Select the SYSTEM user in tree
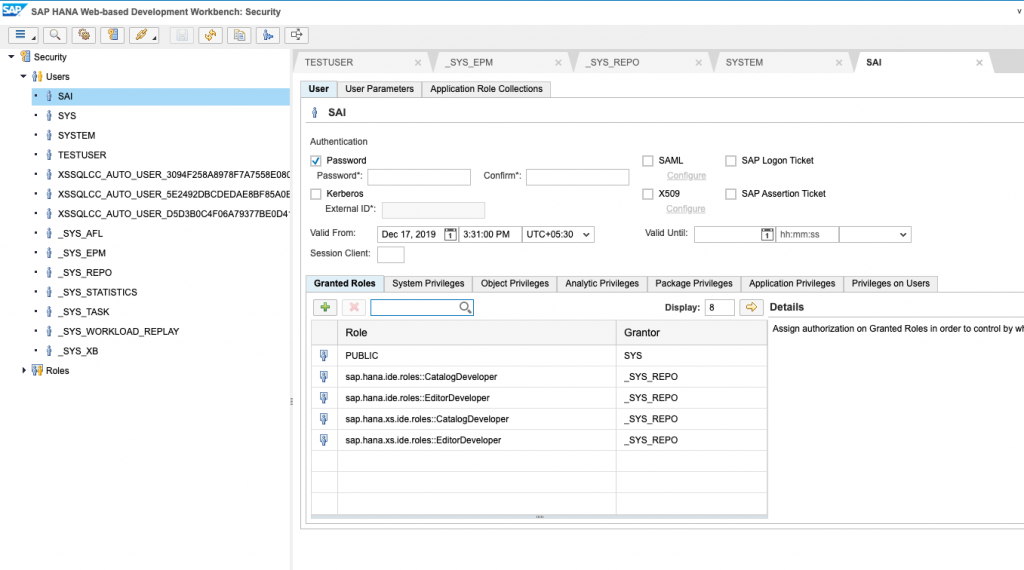 coord(76,135)
